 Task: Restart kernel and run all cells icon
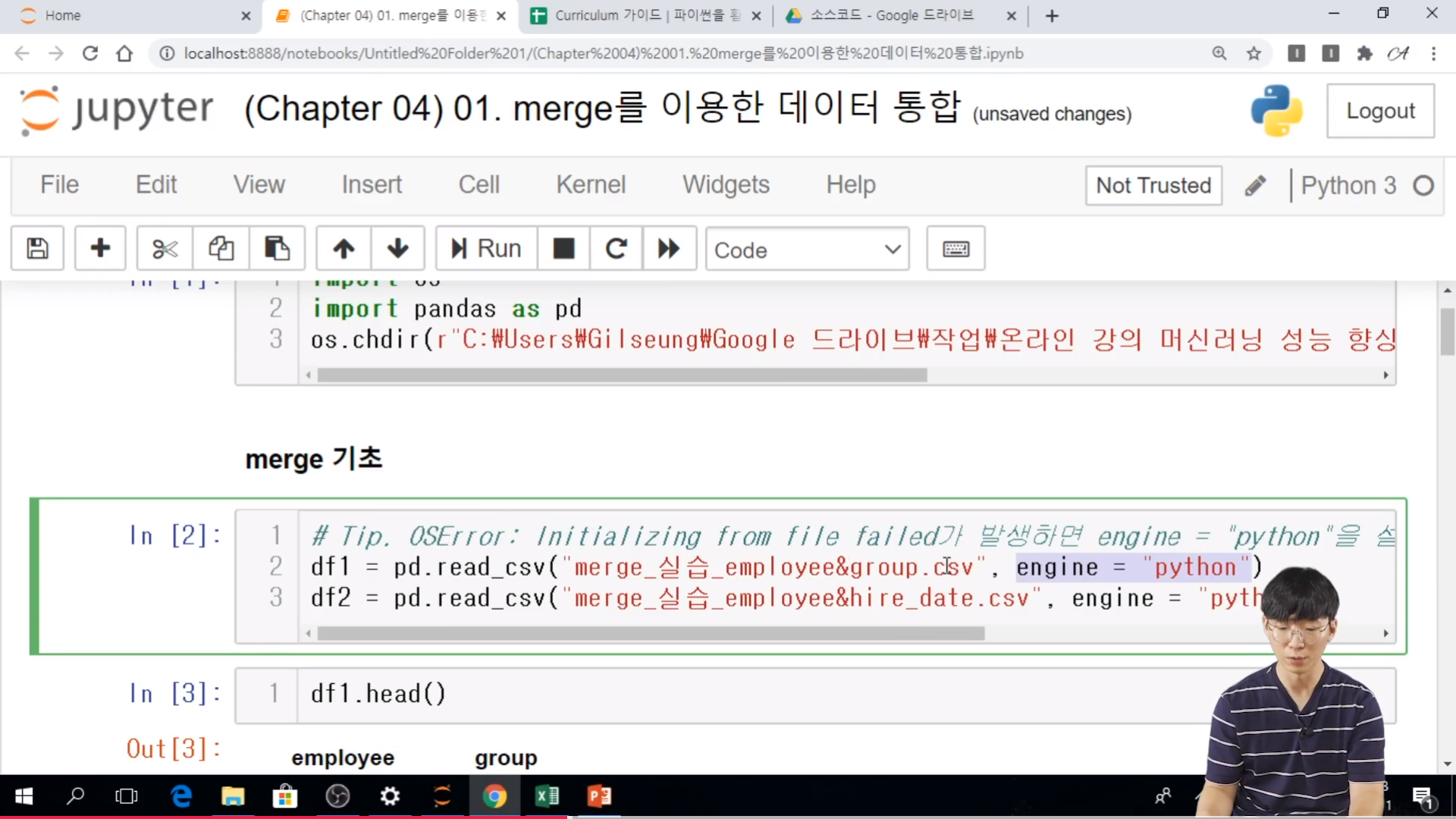tap(669, 248)
